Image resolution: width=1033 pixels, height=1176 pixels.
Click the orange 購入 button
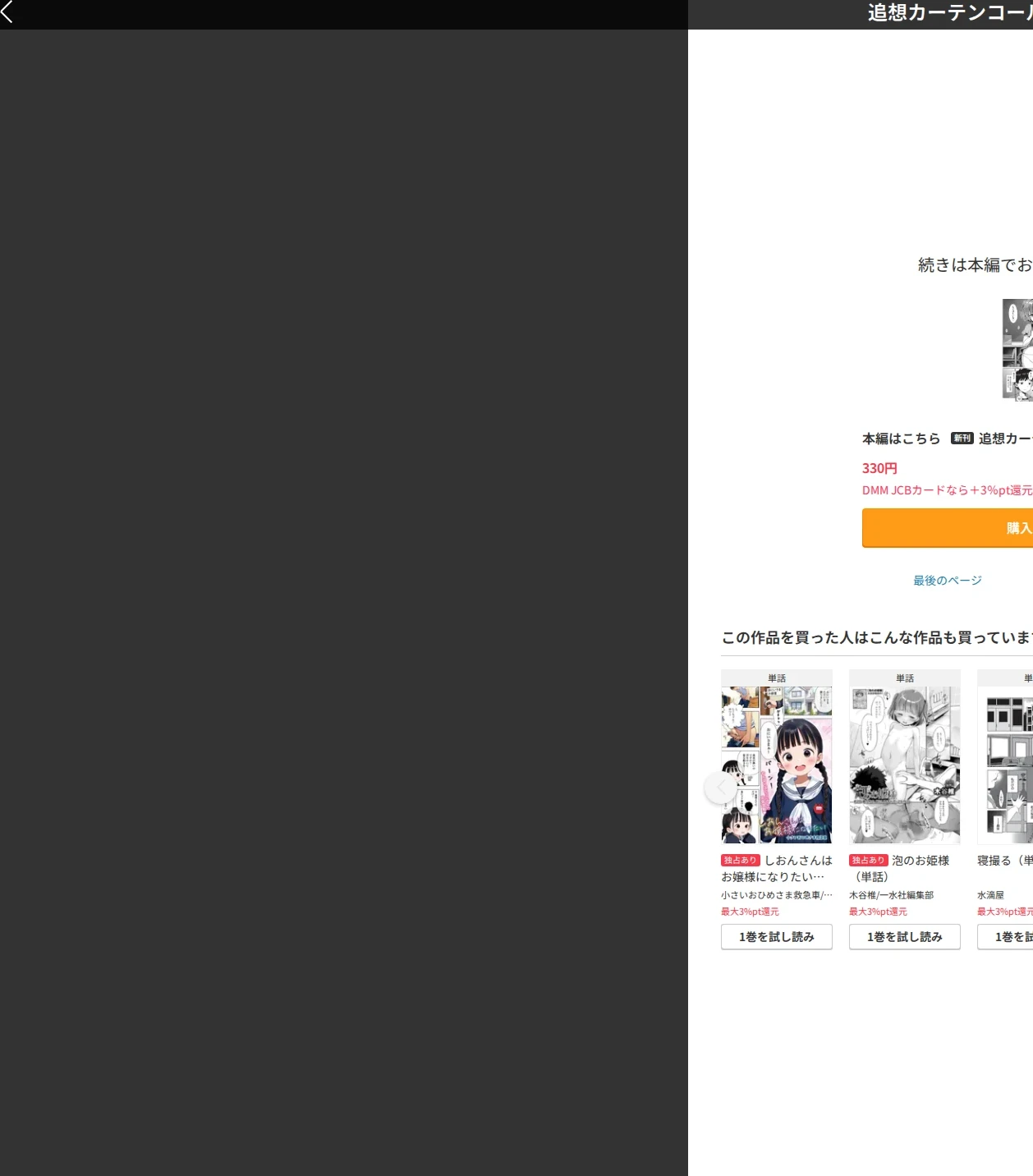tap(948, 528)
